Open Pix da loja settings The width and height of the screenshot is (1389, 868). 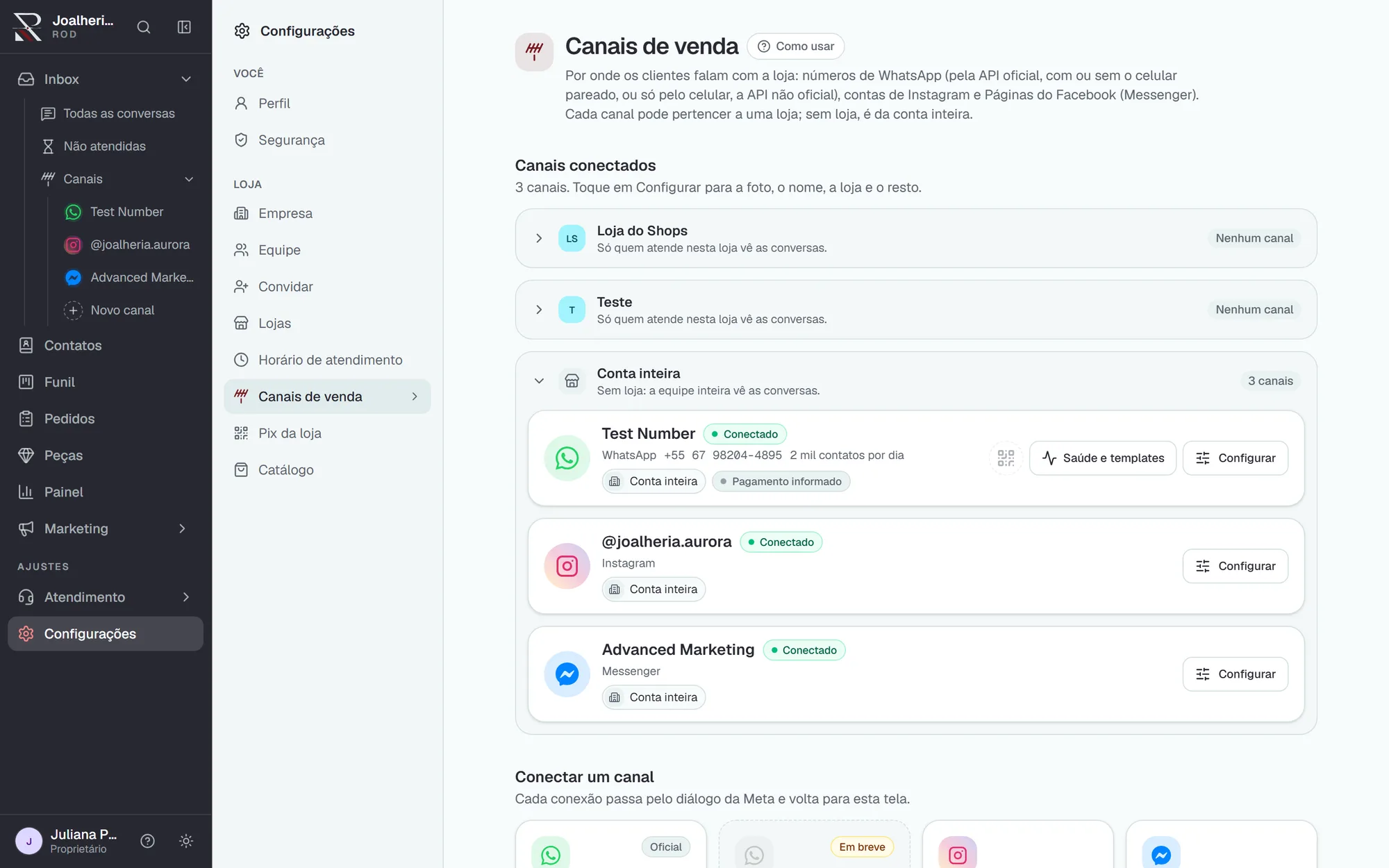coord(327,433)
